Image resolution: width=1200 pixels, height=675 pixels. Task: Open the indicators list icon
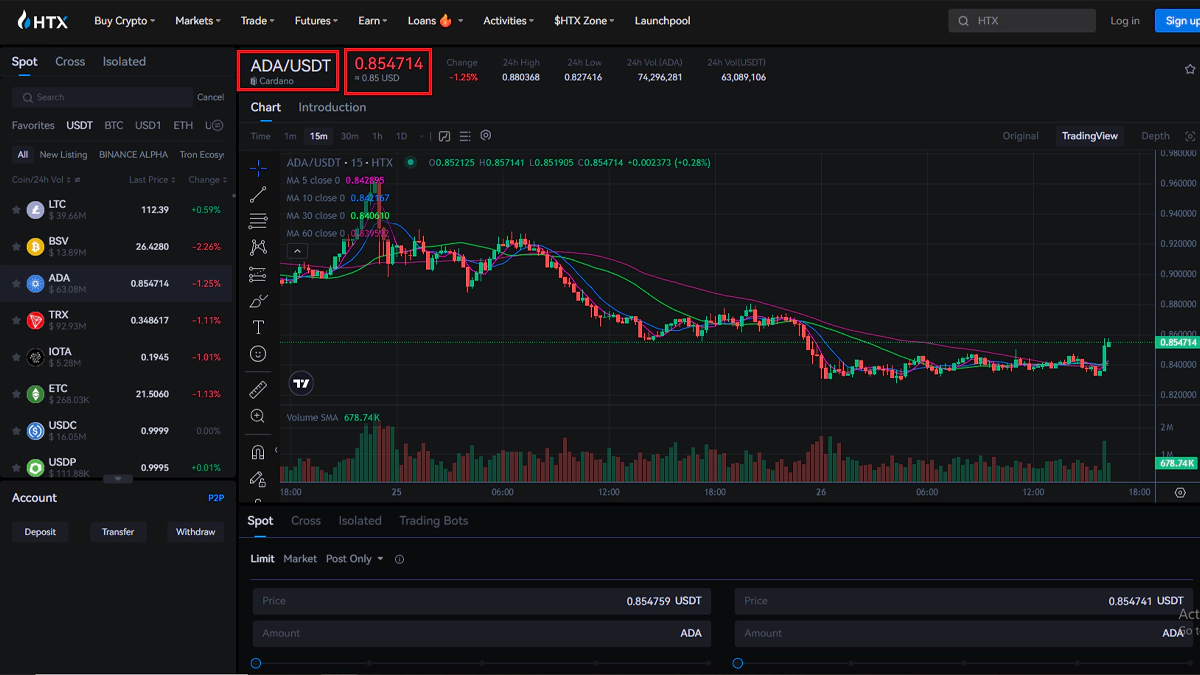click(x=465, y=136)
